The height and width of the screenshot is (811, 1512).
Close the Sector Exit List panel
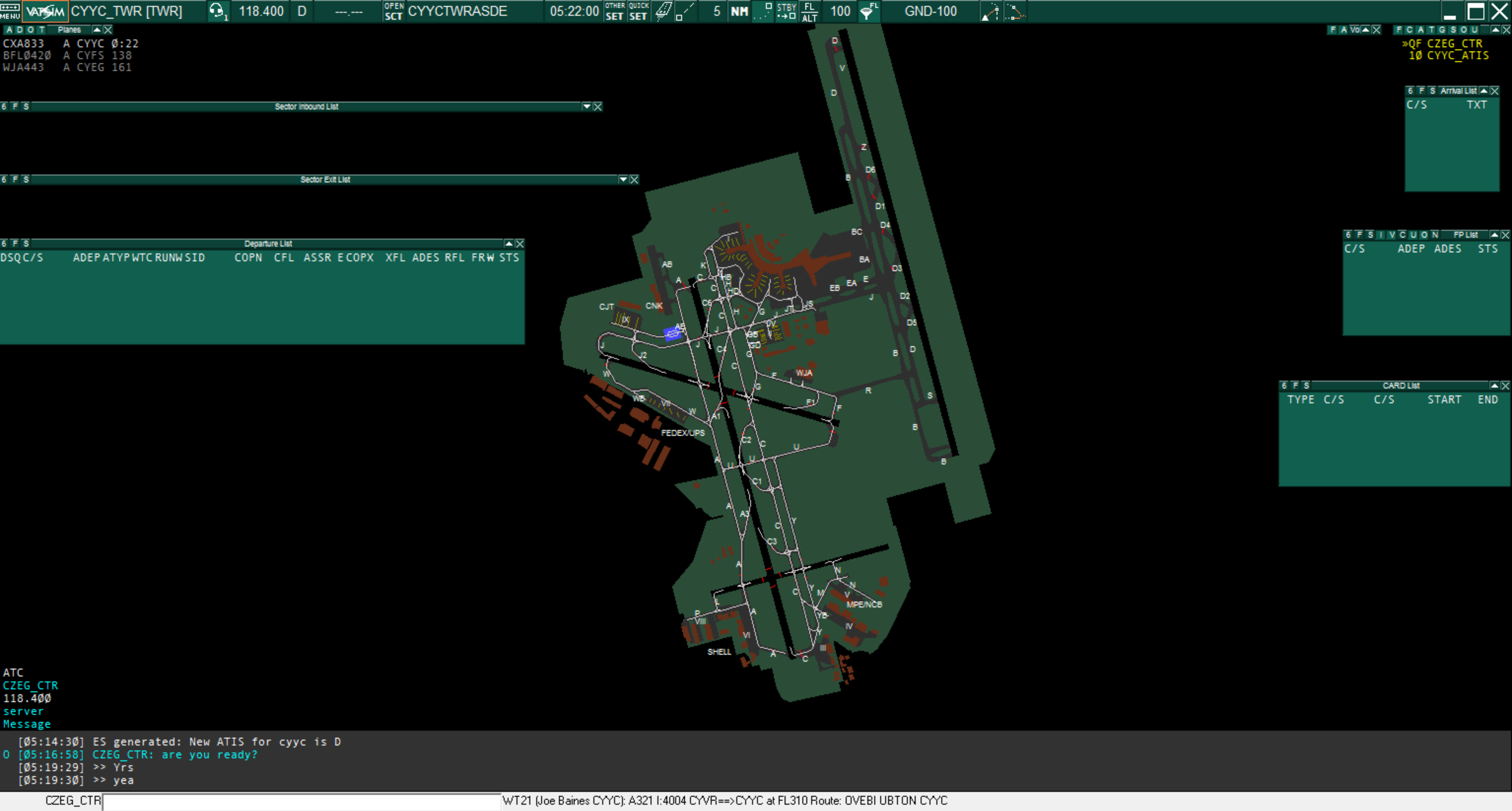634,179
